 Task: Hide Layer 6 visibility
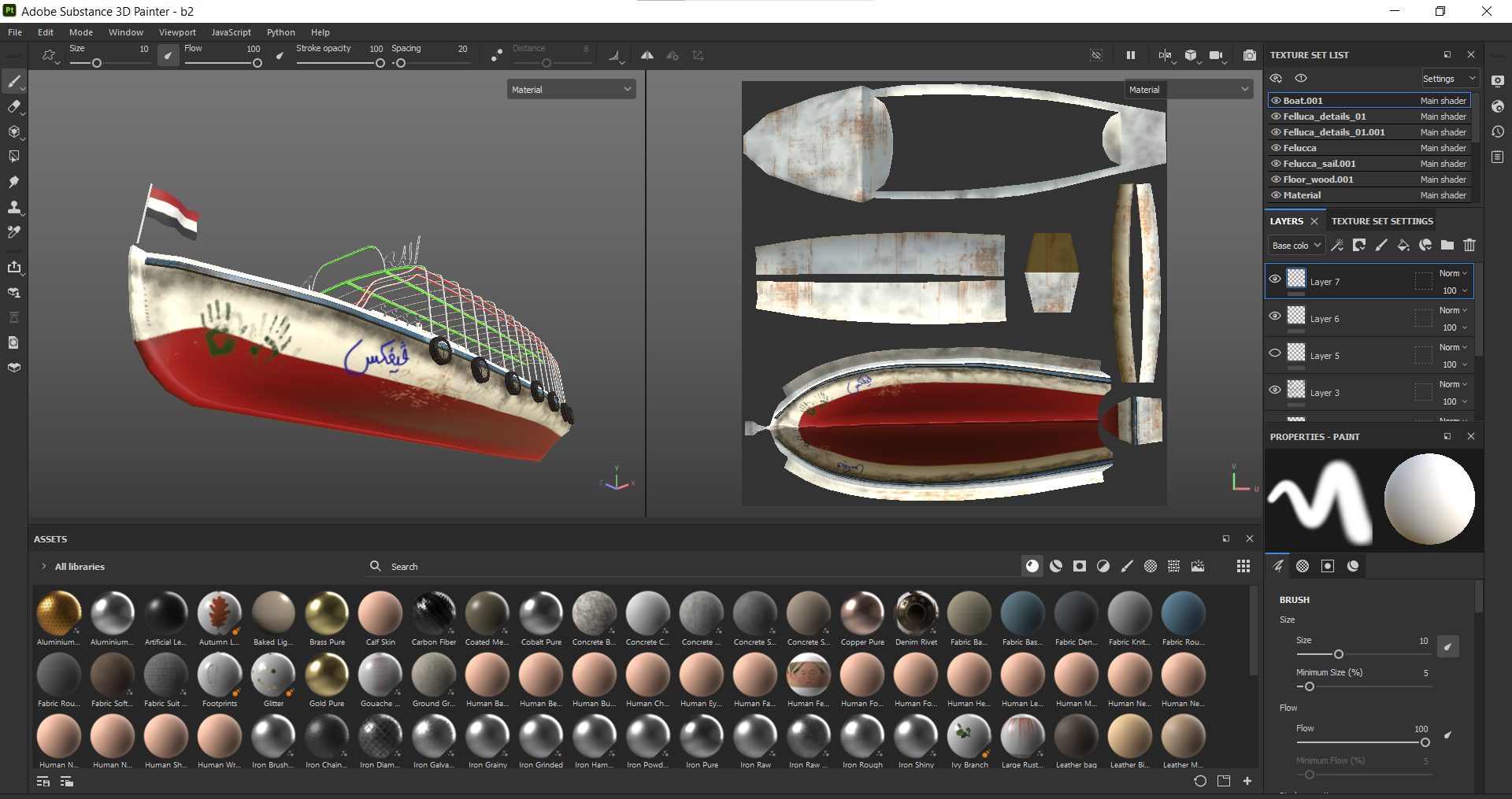click(1275, 316)
